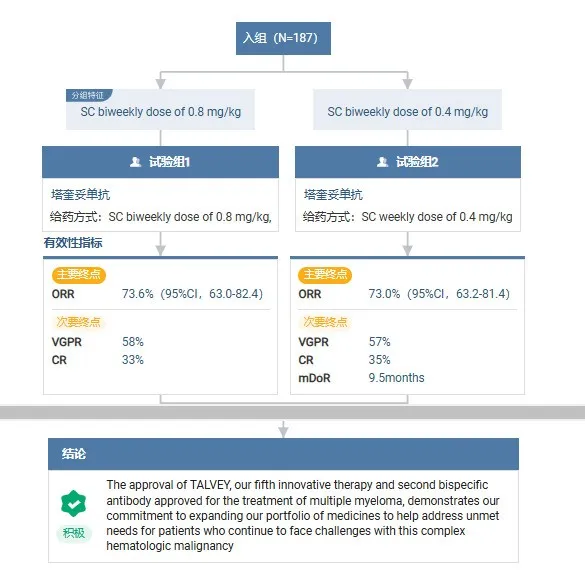585x570 pixels.
Task: Click the 积极 status tag
Action: coord(74,533)
